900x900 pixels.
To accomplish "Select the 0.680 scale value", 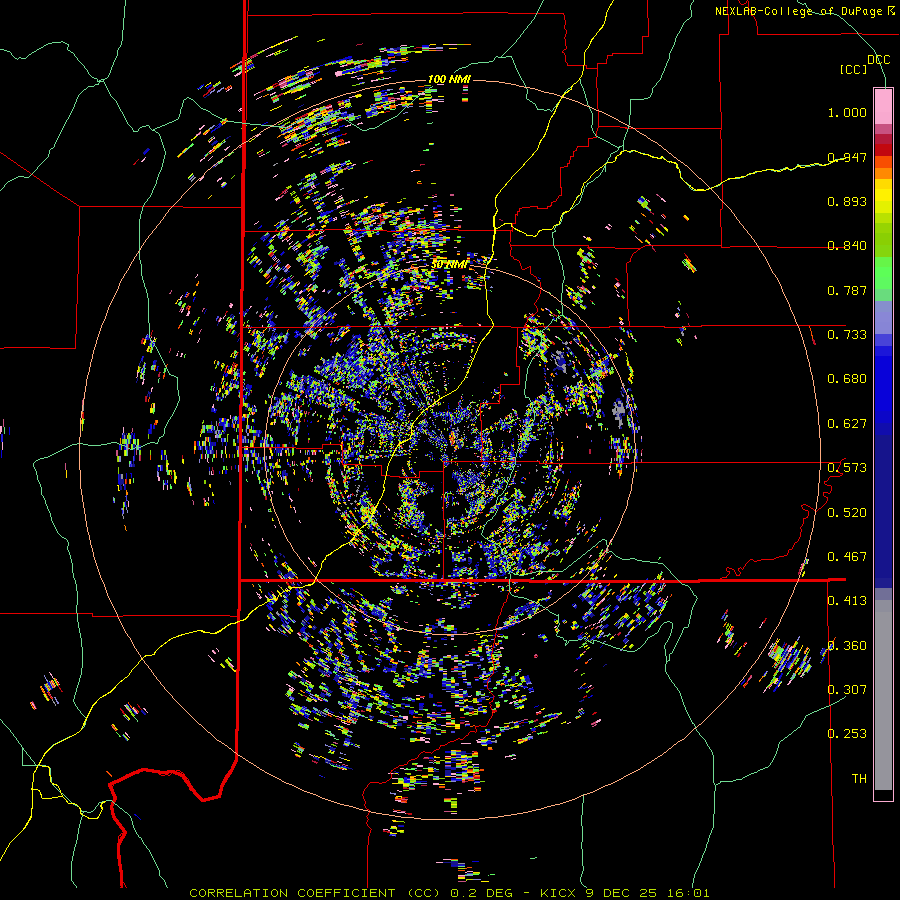I will [x=847, y=379].
